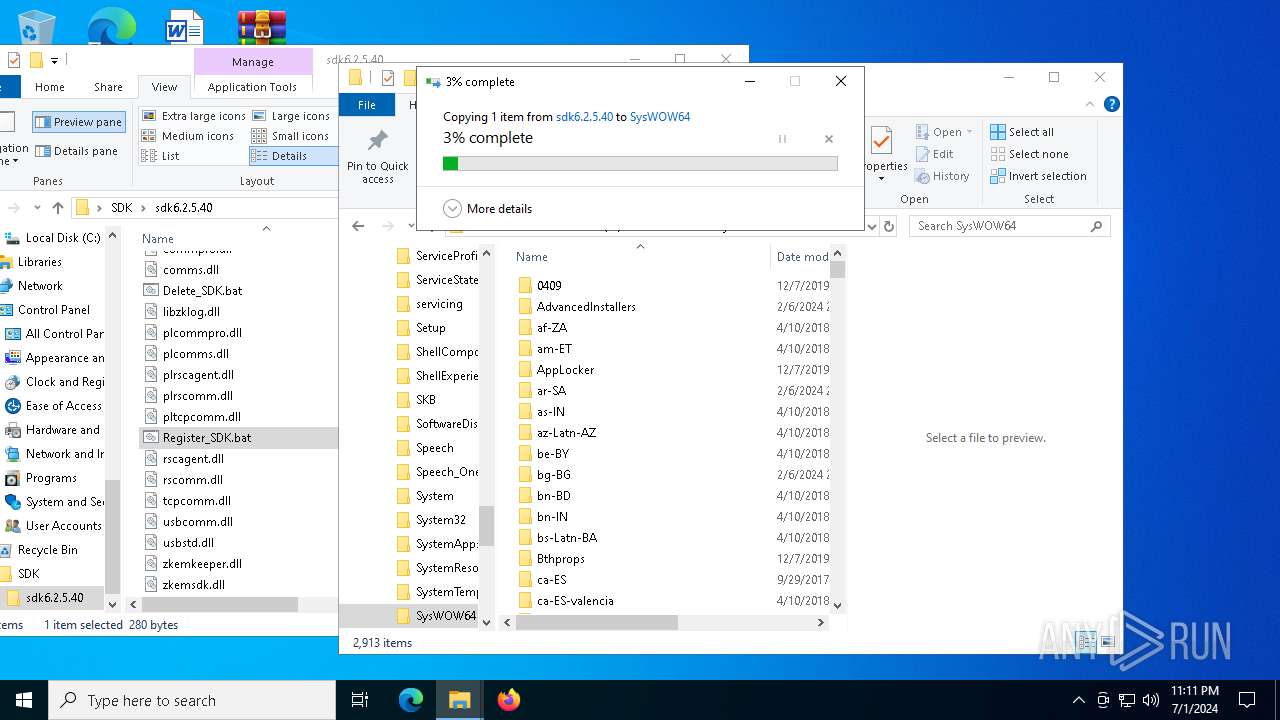Switch to large thumbnails view button

1106,642
